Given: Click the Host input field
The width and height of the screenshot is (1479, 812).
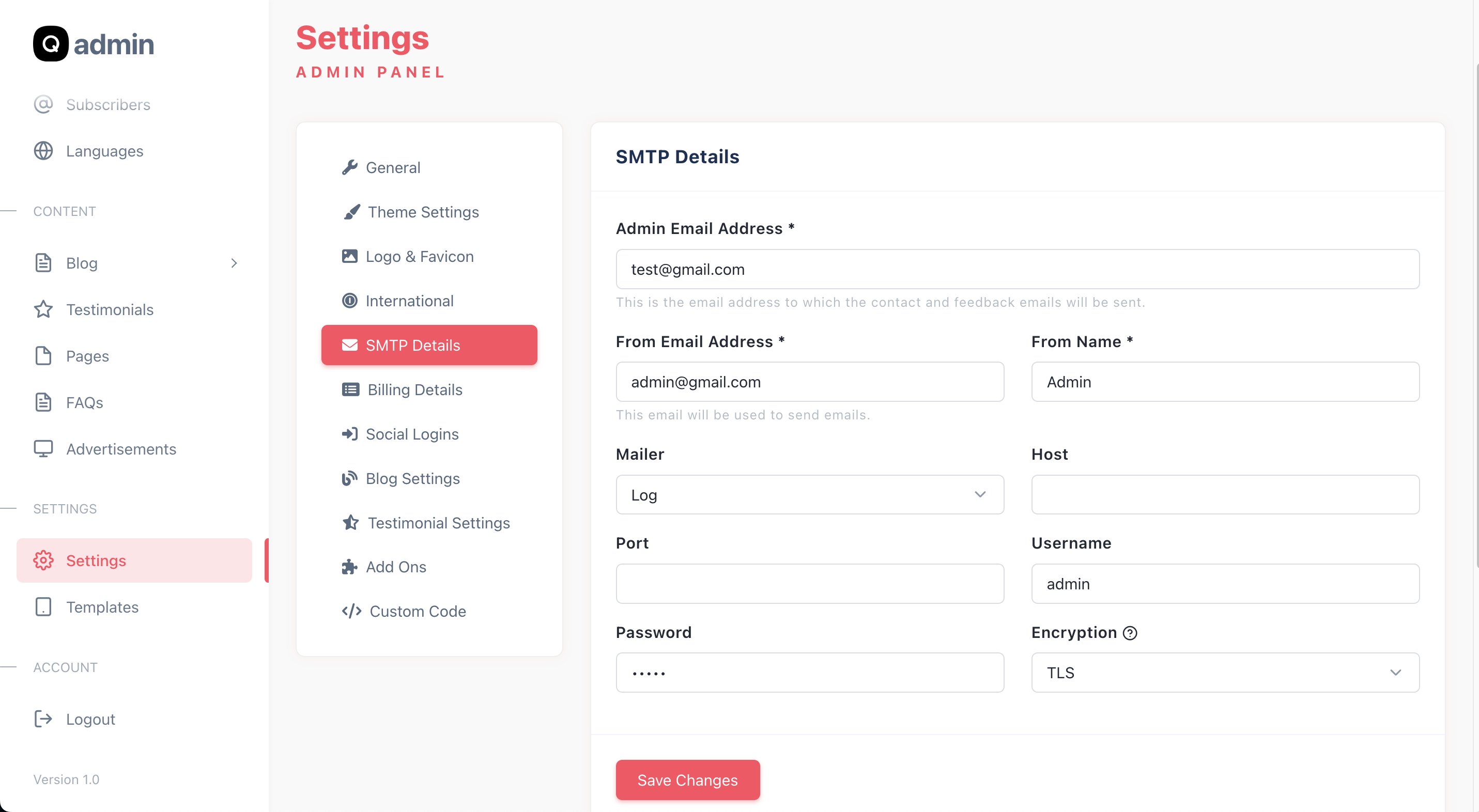Looking at the screenshot, I should pyautogui.click(x=1225, y=495).
